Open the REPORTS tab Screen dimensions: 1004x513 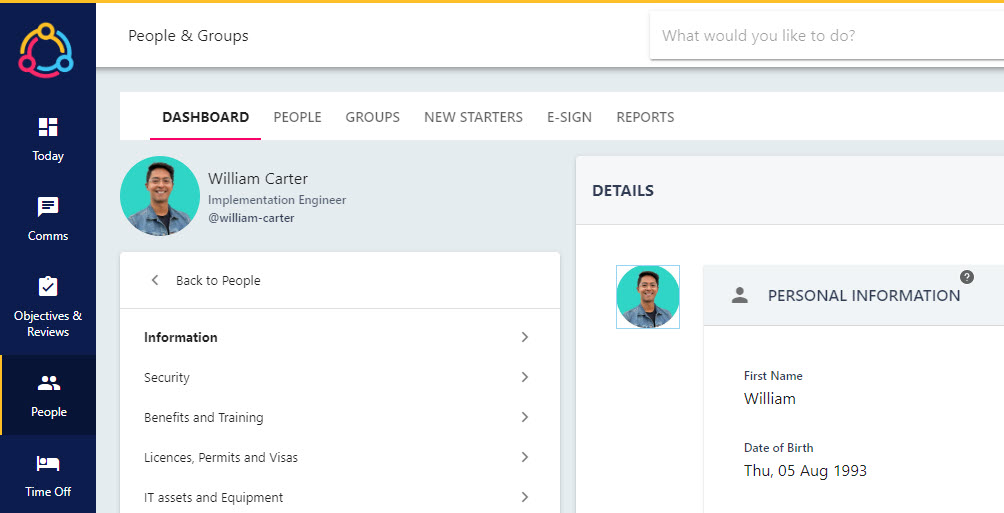point(645,117)
